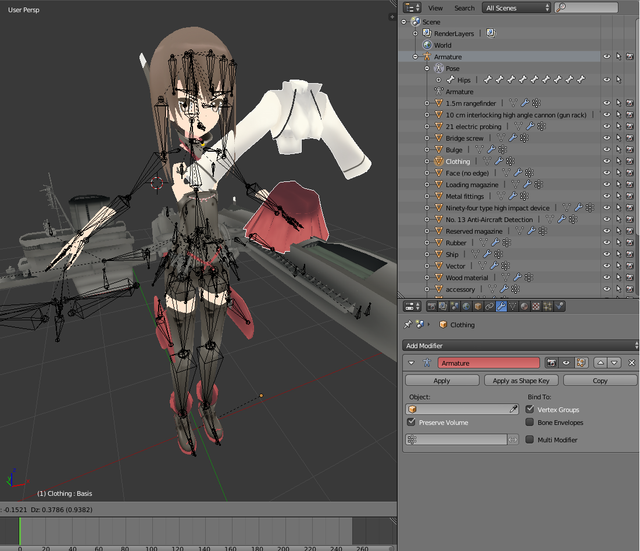Collapse the Scene tree node
Viewport: 640px width, 551px height.
point(404,22)
